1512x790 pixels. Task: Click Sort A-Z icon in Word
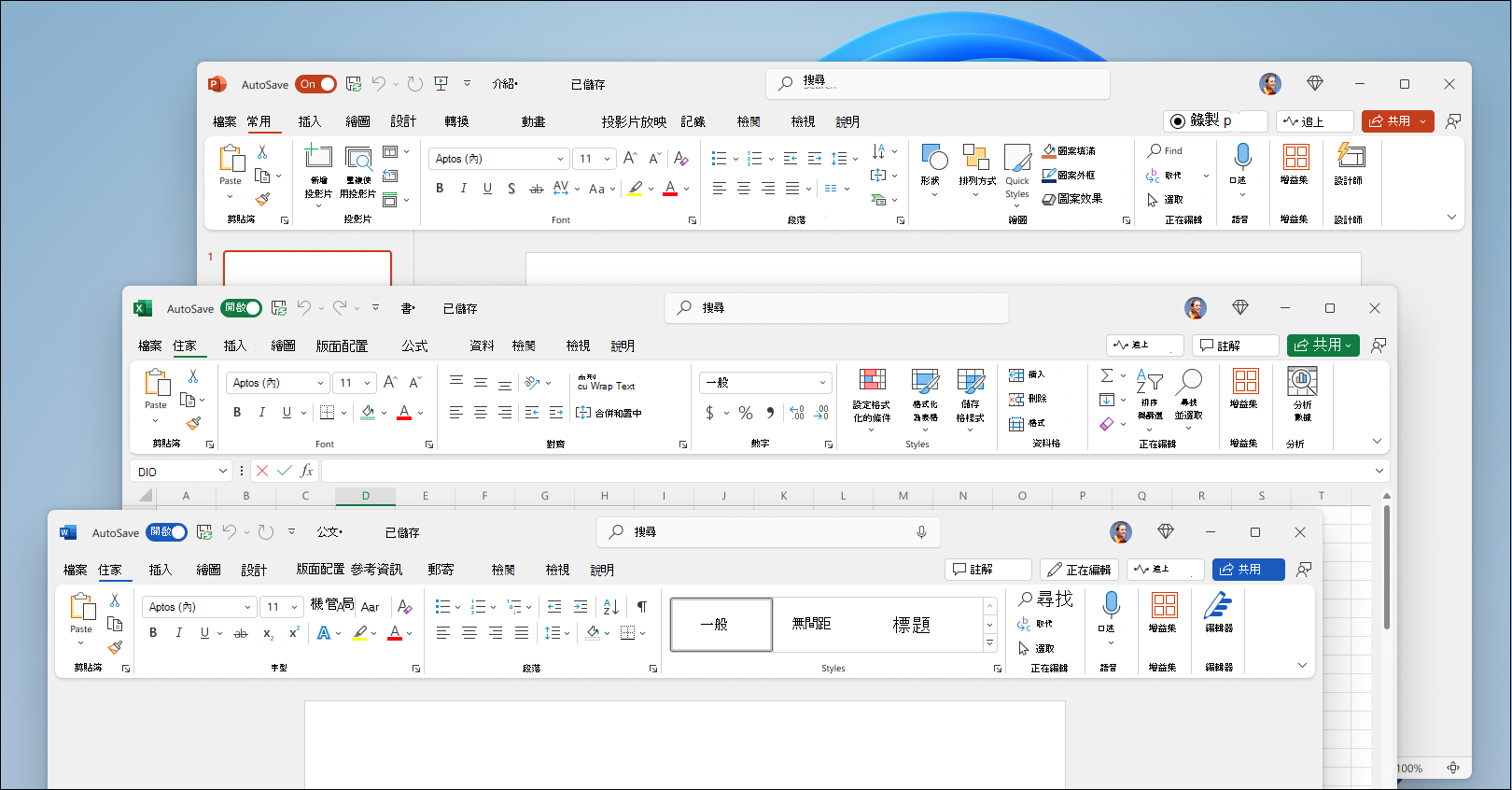(x=611, y=607)
